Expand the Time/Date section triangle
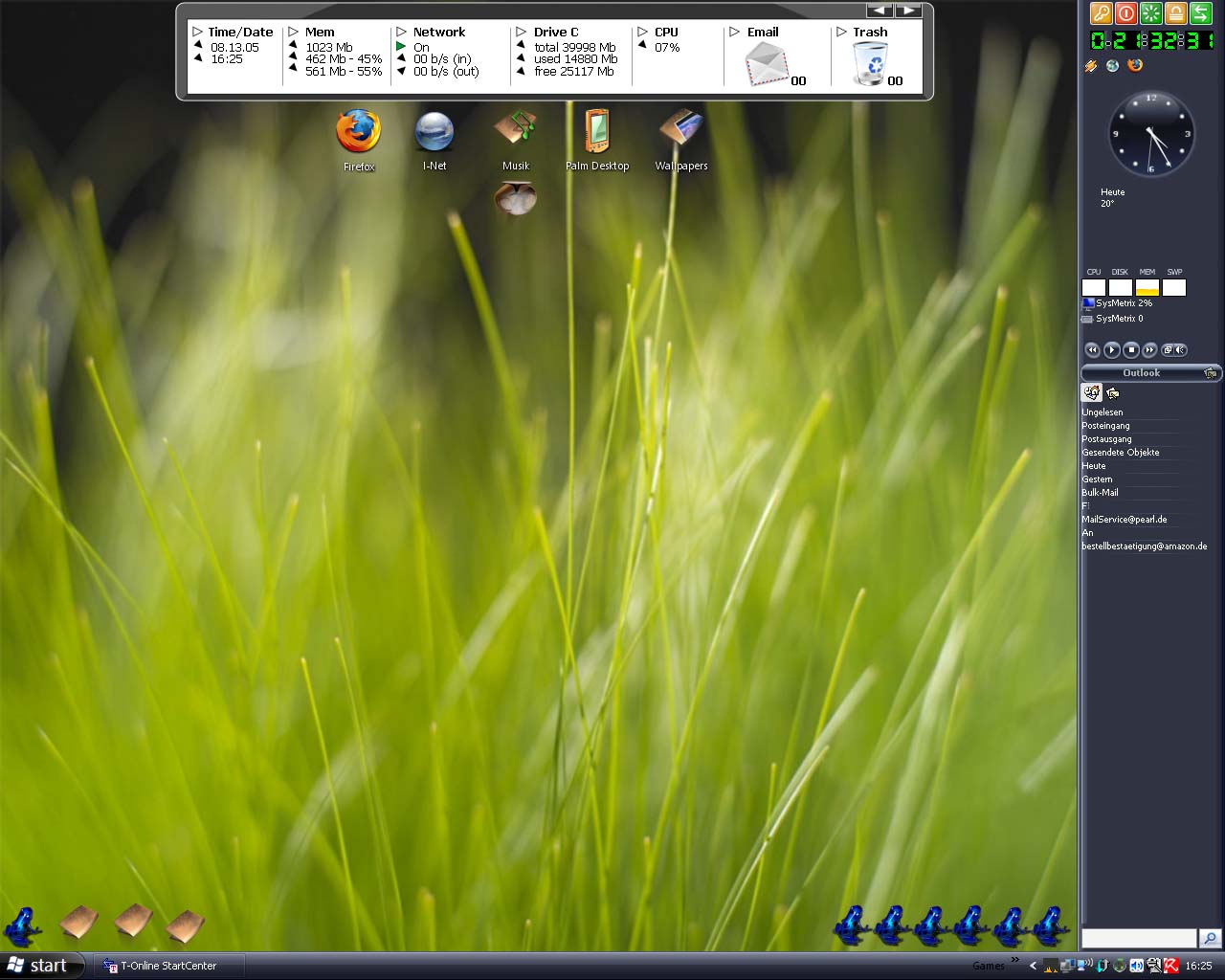1225x980 pixels. [x=197, y=32]
